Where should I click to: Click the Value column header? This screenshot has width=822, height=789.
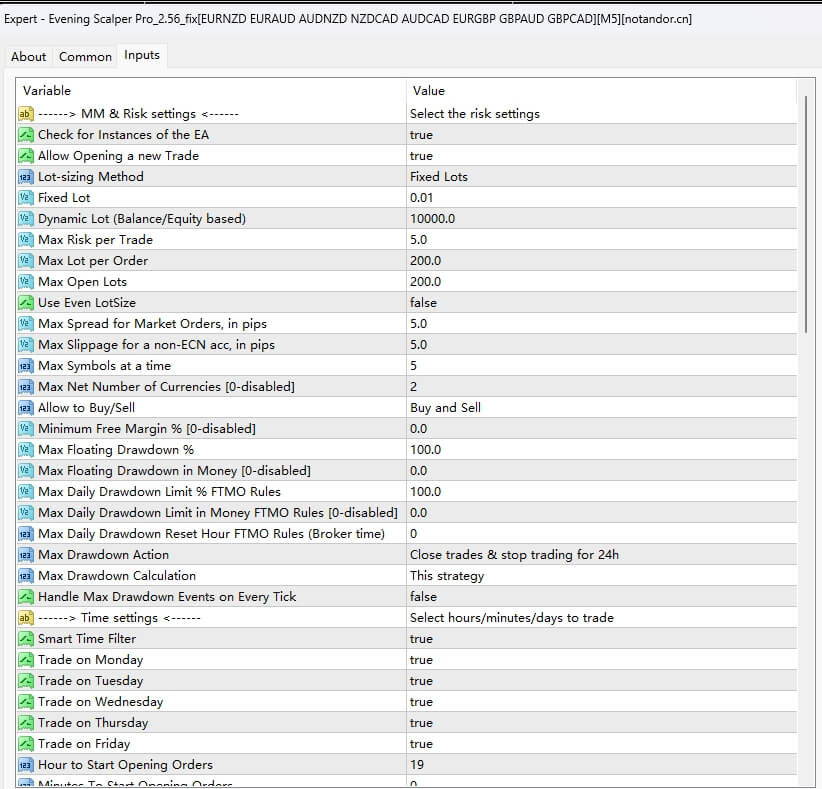(x=600, y=91)
